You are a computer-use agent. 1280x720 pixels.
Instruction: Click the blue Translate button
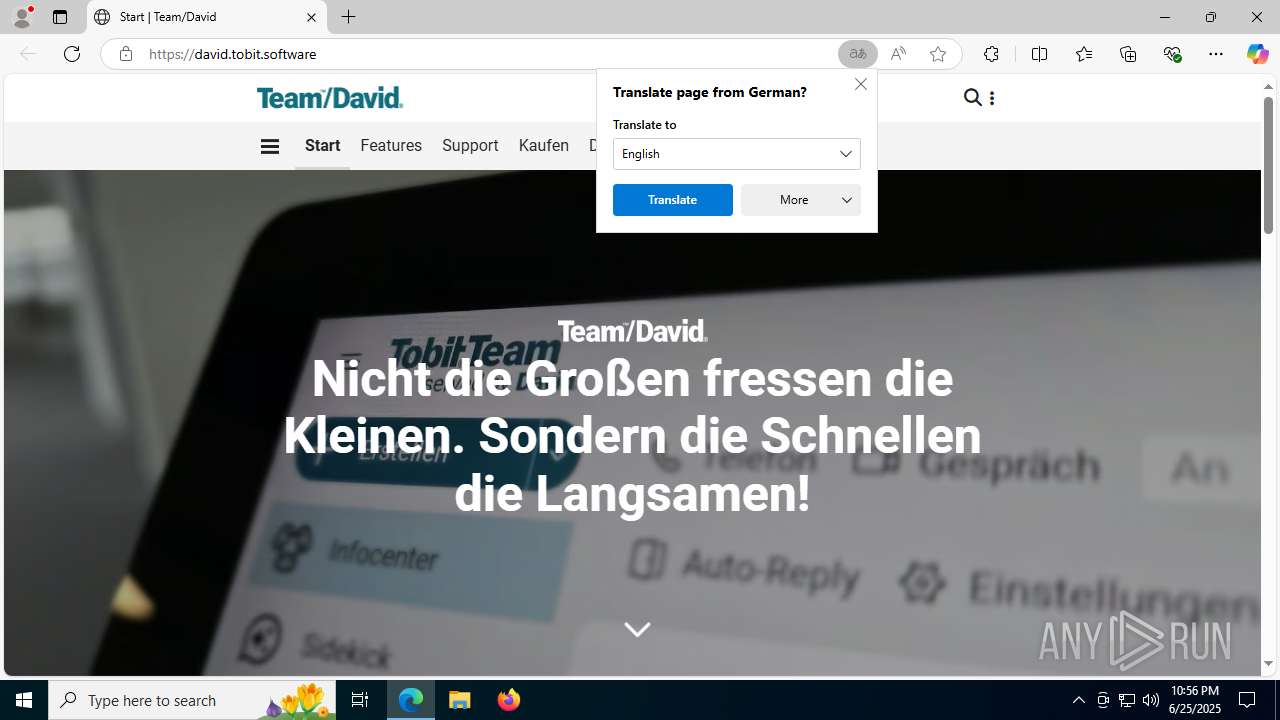coord(673,200)
